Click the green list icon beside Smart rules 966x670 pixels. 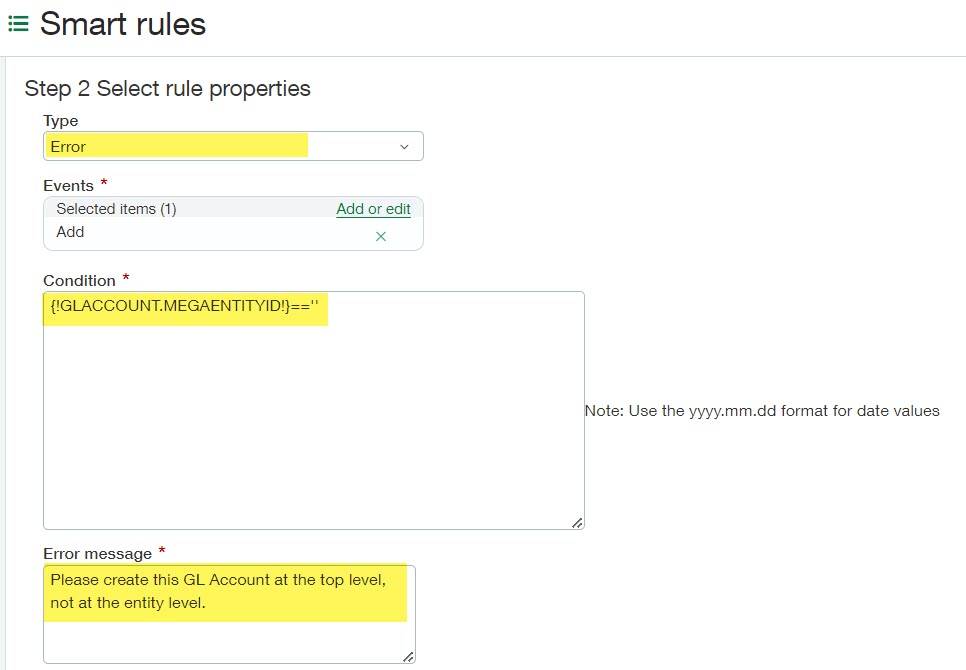click(x=19, y=23)
